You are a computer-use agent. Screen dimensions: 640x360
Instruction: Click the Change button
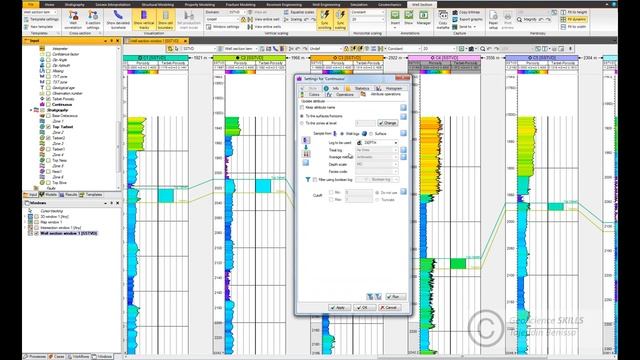coord(387,123)
